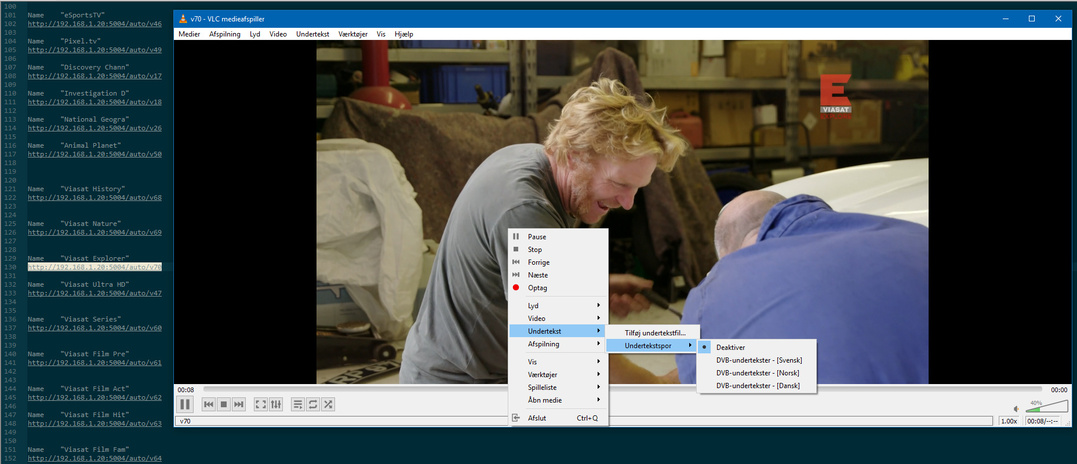Screen dimensions: 1077x464
Task: Select Deaktiver subtitle track option
Action: [757, 347]
